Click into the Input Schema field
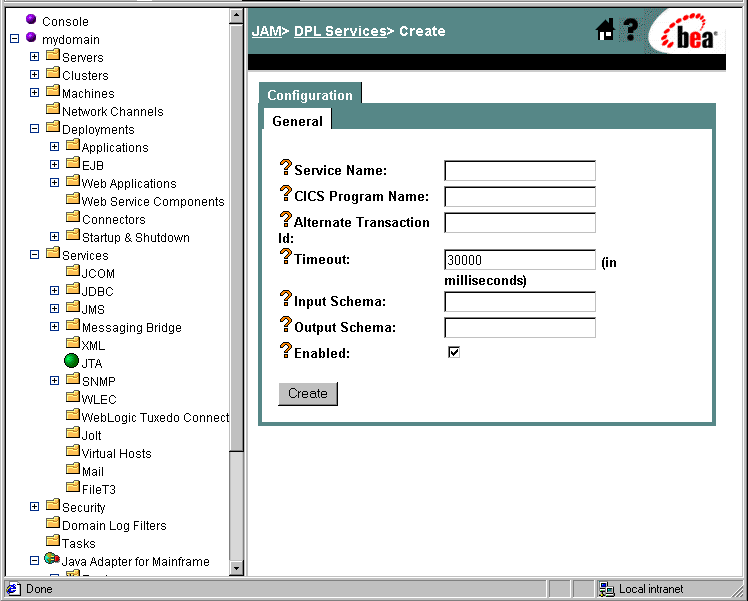The width and height of the screenshot is (748, 601). [520, 301]
